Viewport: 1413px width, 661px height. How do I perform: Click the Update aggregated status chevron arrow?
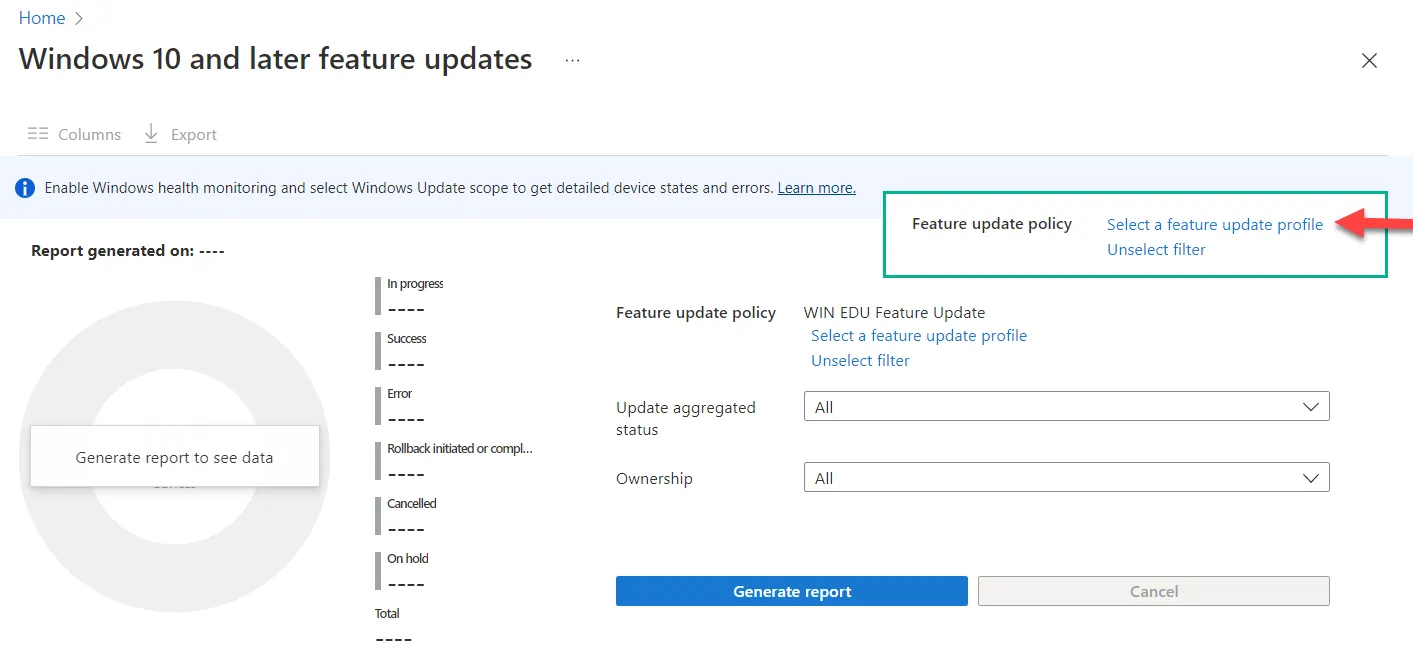tap(1311, 407)
